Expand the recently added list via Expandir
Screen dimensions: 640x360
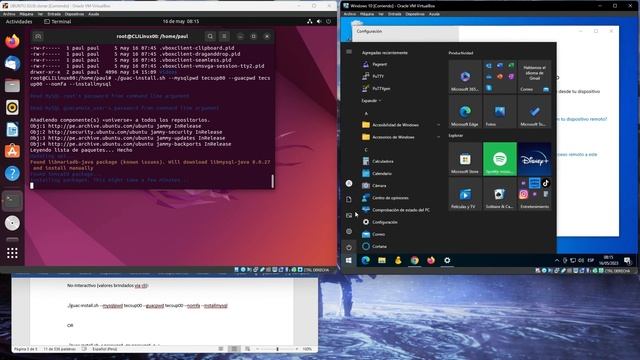pyautogui.click(x=371, y=100)
